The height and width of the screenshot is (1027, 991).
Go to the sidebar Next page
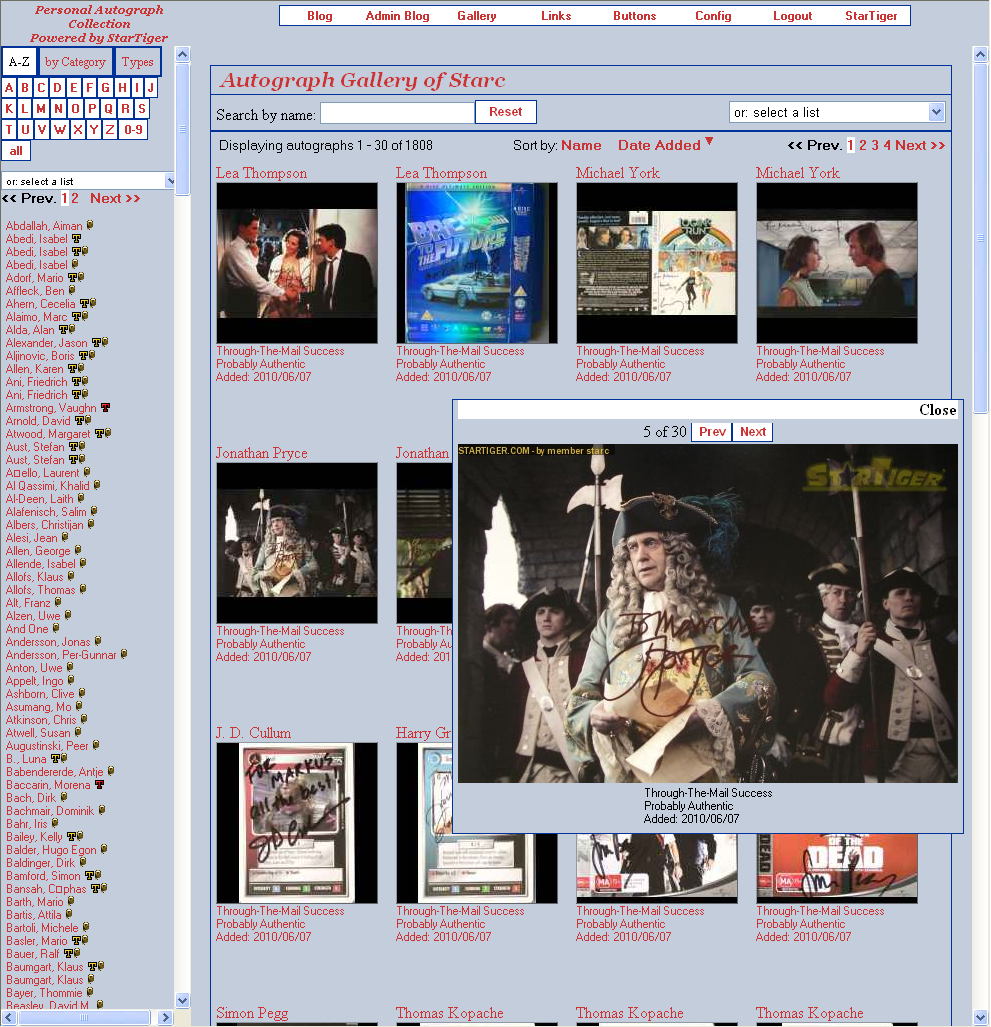pyautogui.click(x=115, y=198)
